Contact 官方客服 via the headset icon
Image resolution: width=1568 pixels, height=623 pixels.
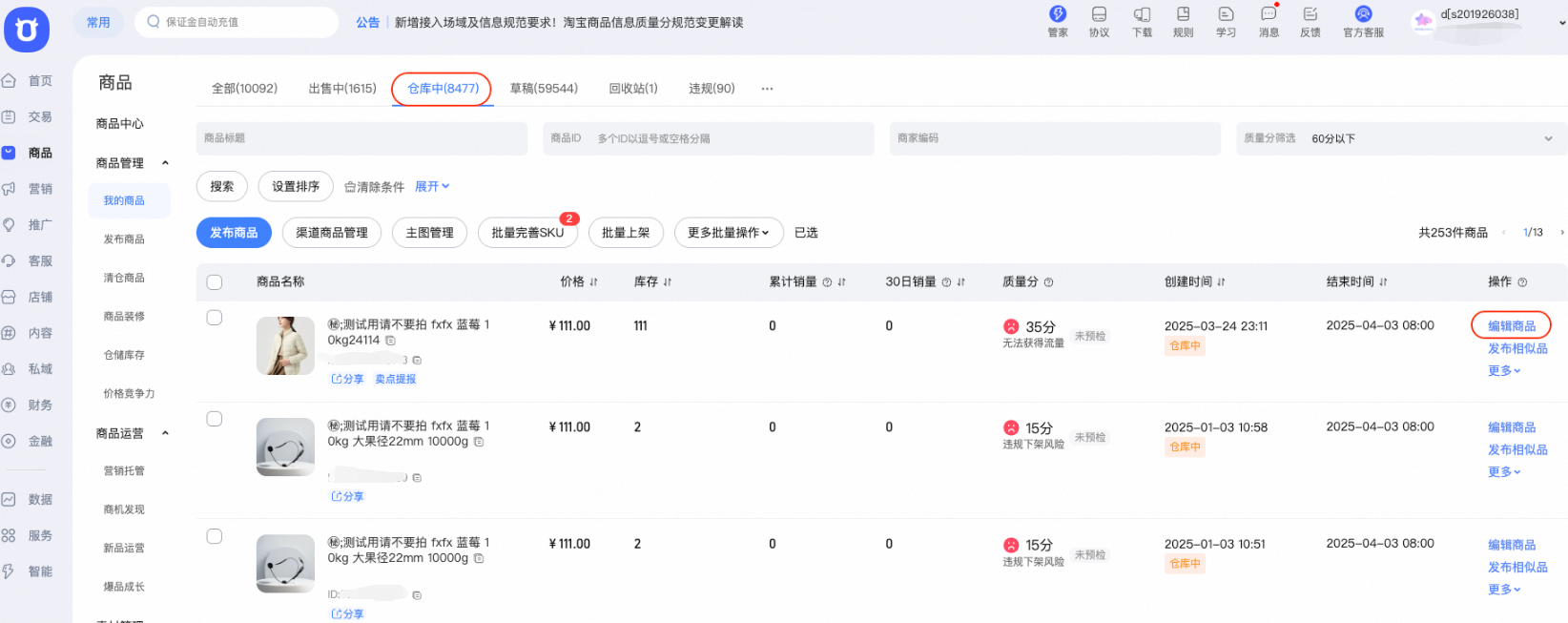(x=1363, y=14)
